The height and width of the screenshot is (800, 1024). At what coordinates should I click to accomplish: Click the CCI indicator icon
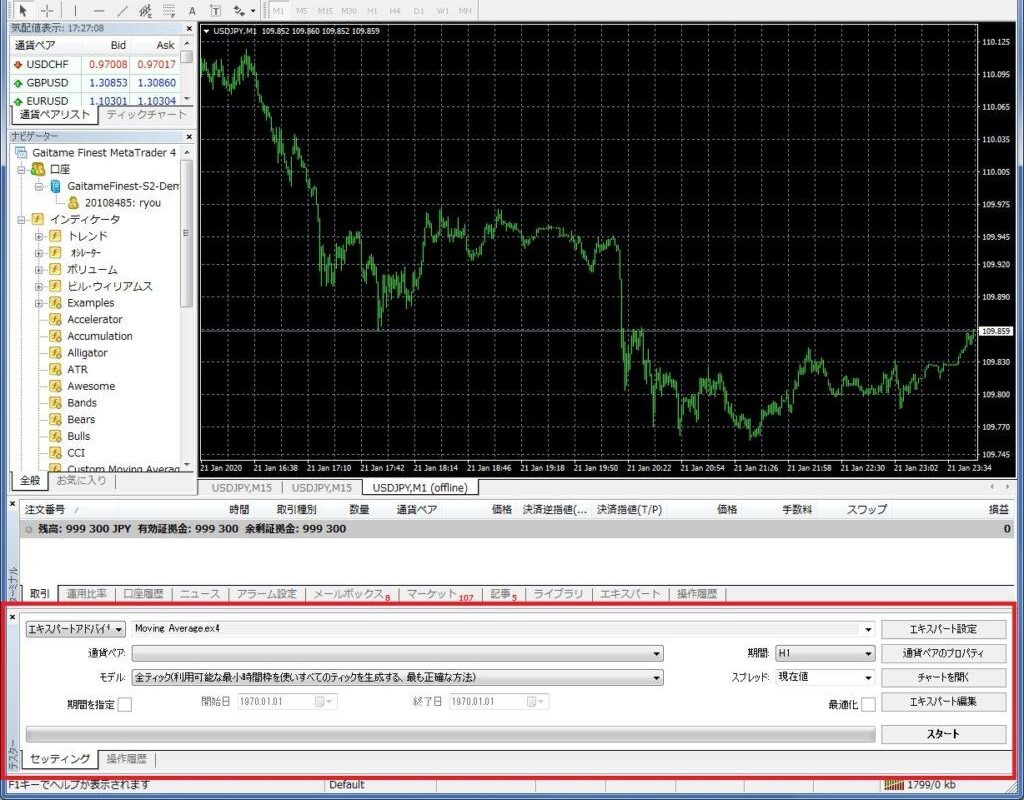click(x=56, y=453)
